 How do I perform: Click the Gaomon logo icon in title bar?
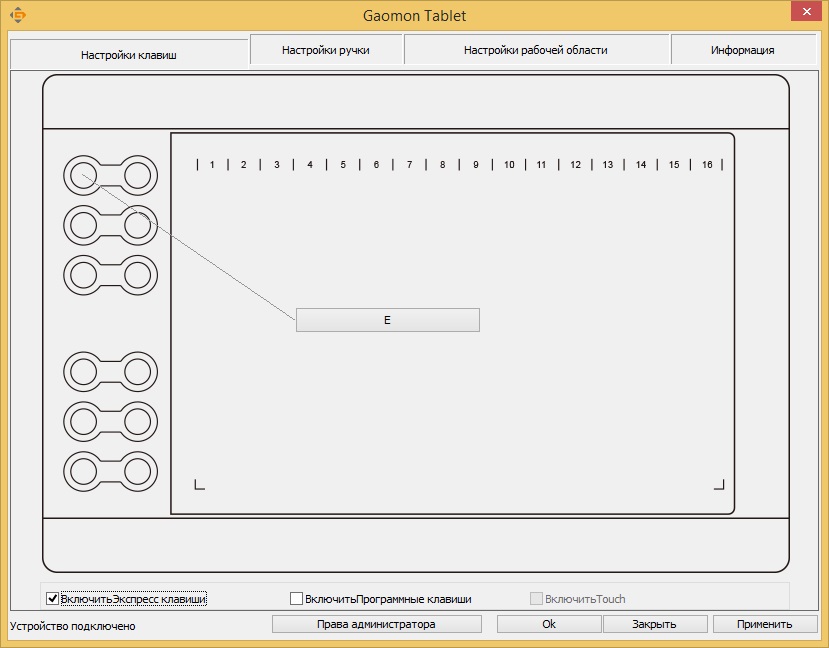pyautogui.click(x=17, y=15)
